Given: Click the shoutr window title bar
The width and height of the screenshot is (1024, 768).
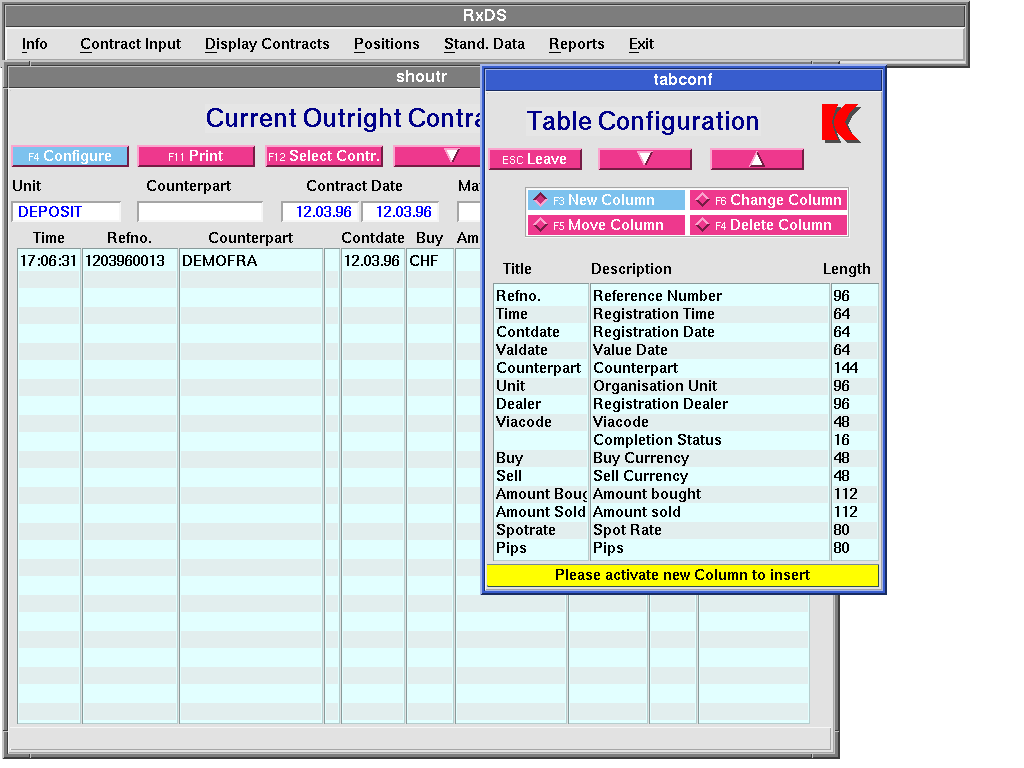Looking at the screenshot, I should coord(245,77).
